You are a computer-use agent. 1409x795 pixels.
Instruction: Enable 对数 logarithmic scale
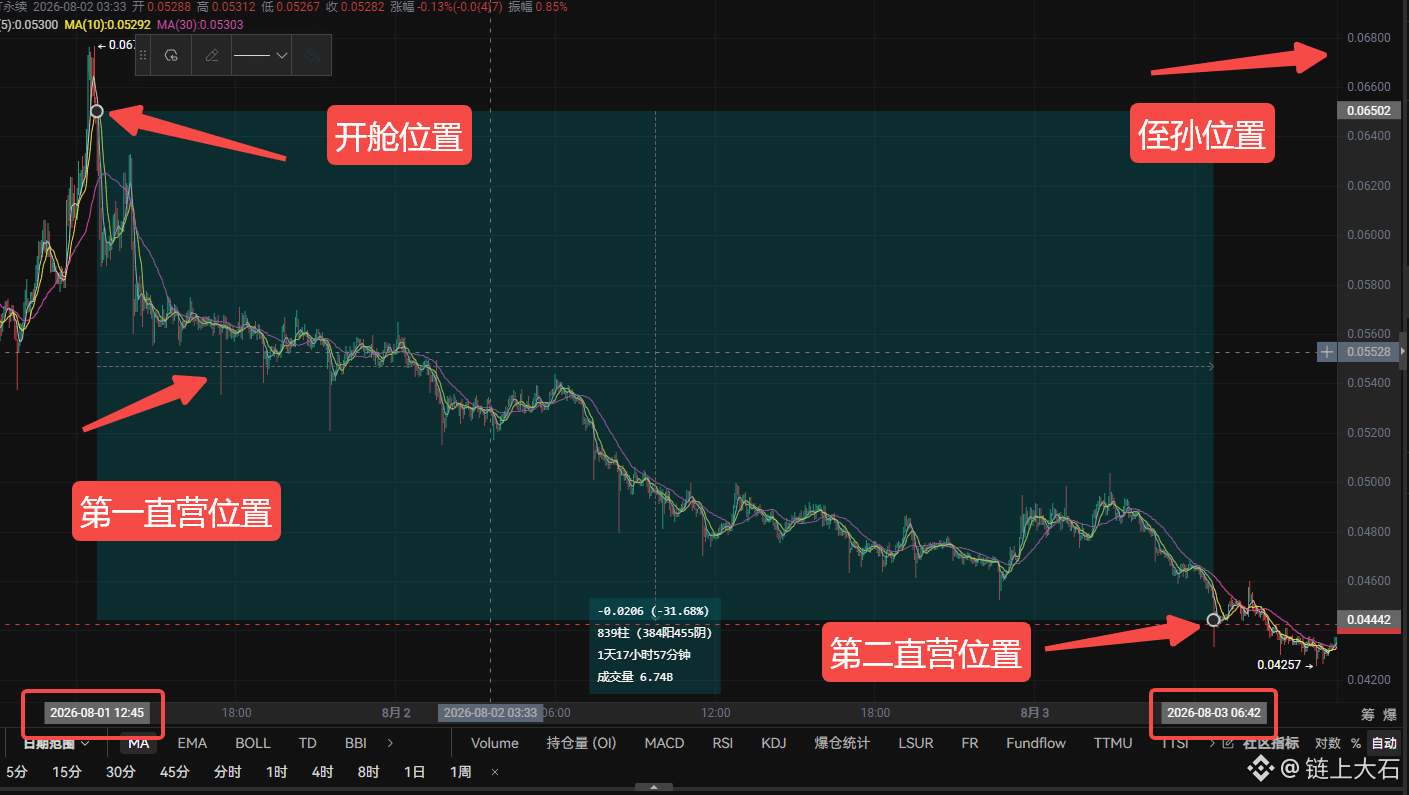1328,743
